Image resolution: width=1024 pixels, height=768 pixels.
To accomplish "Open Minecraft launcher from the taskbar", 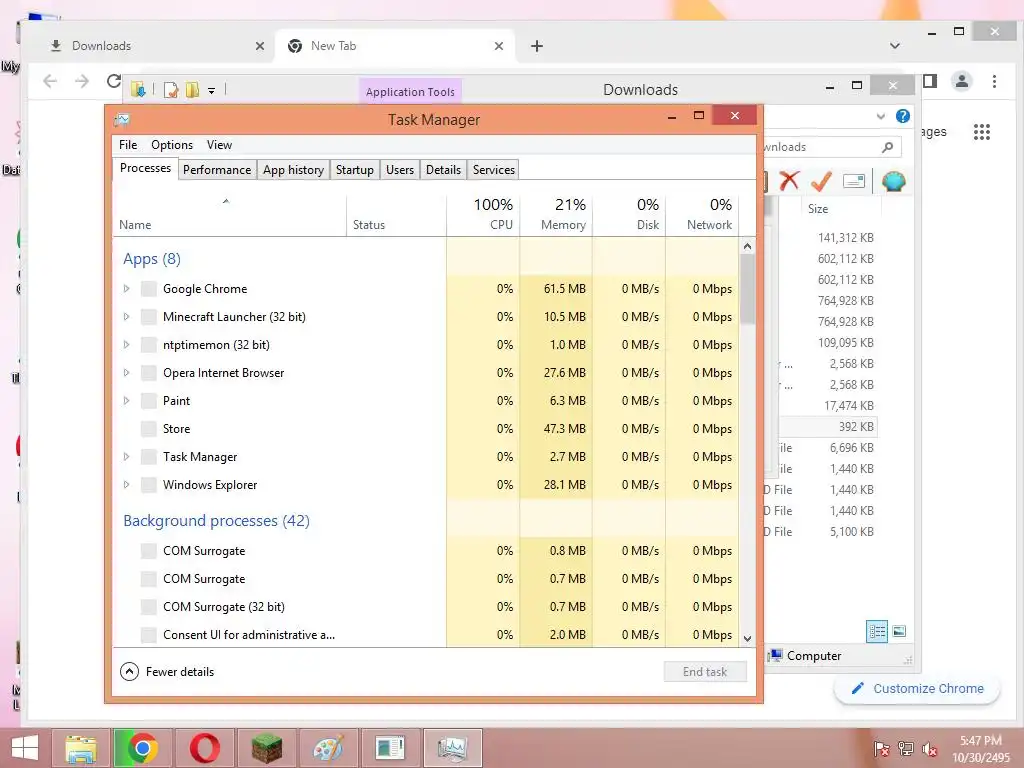I will coord(266,748).
